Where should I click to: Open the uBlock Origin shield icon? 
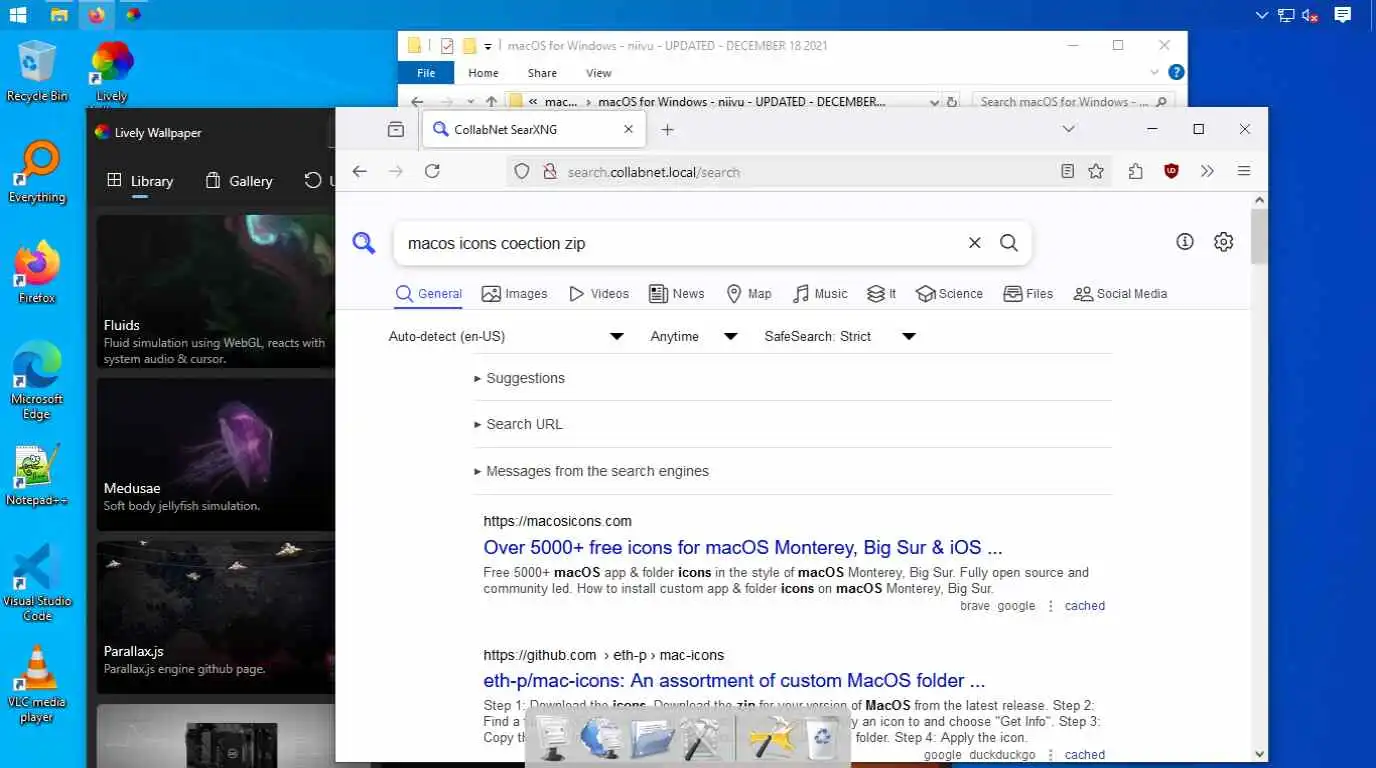click(1171, 172)
